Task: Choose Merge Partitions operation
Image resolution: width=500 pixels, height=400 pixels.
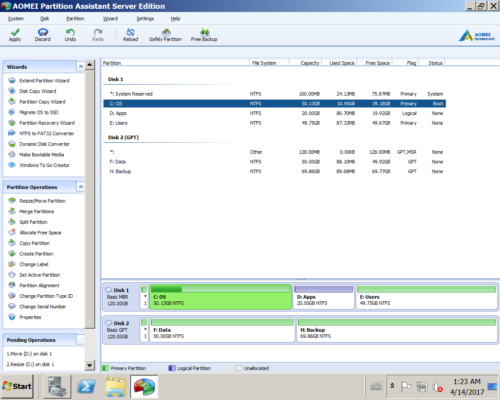Action: click(32, 211)
